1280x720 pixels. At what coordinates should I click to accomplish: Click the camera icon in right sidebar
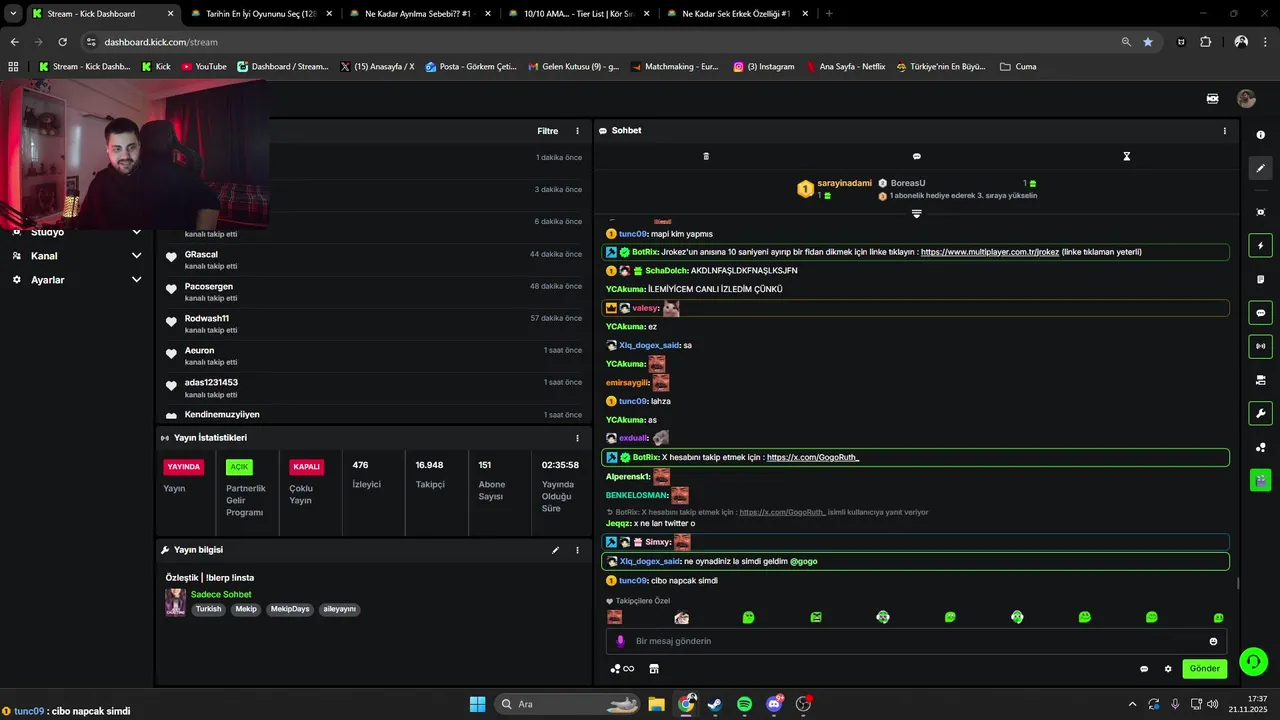click(1260, 380)
